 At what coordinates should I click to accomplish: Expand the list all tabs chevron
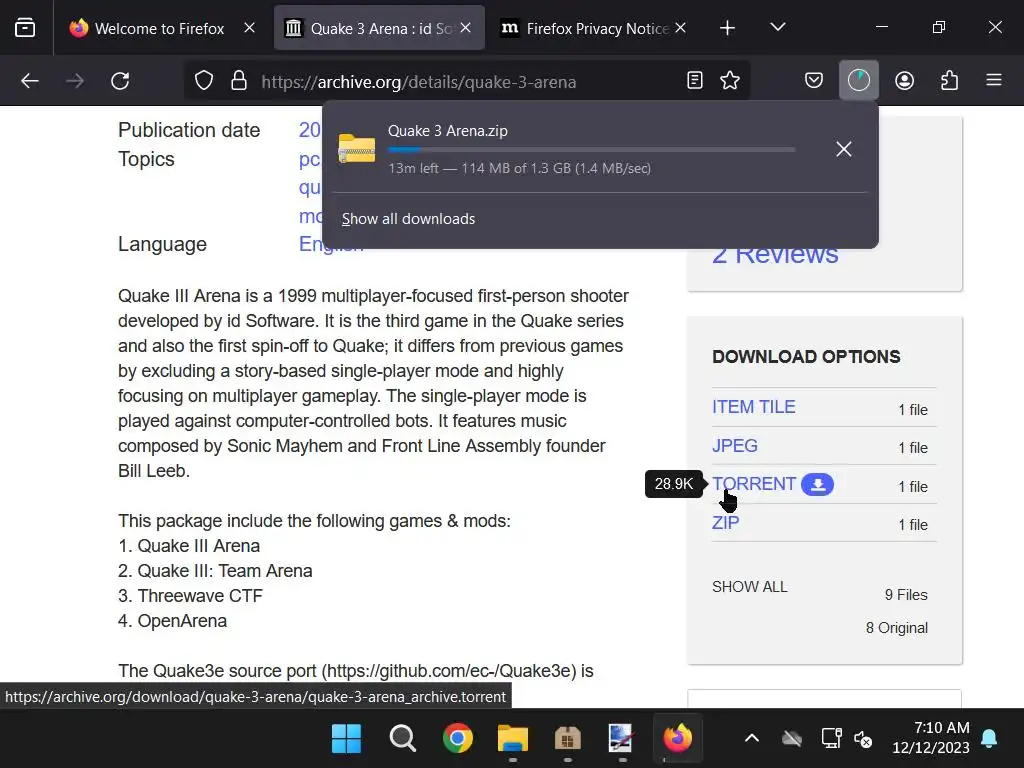click(777, 27)
